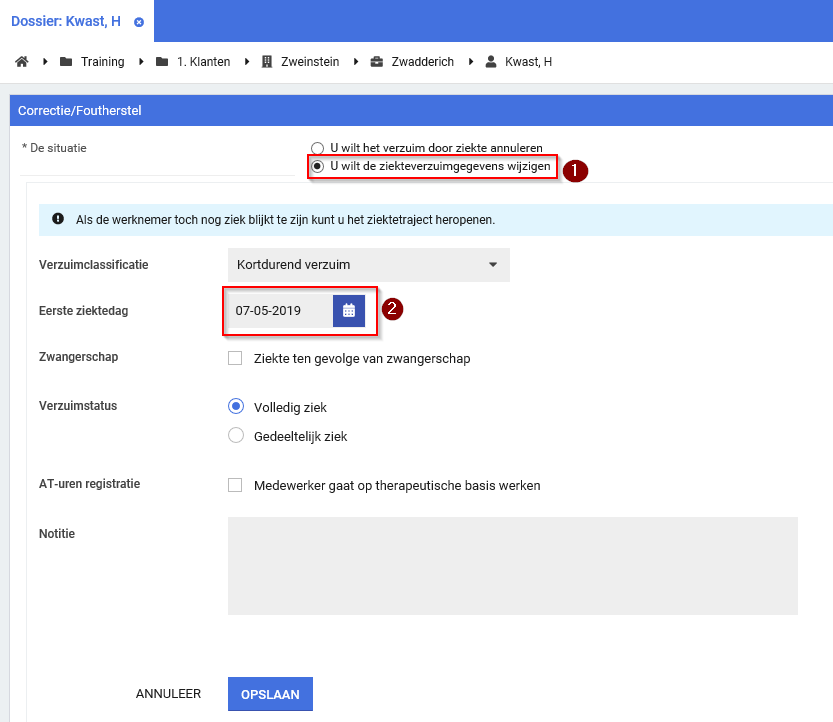Click the info icon in blue notice
Image resolution: width=833 pixels, height=722 pixels.
[x=58, y=219]
